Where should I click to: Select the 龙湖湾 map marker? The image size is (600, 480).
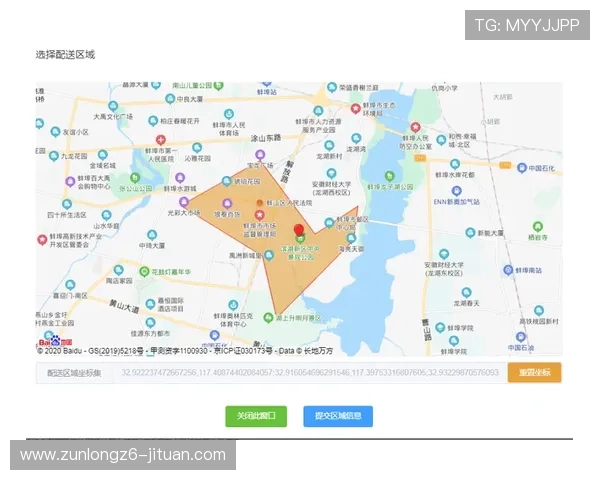point(356,138)
